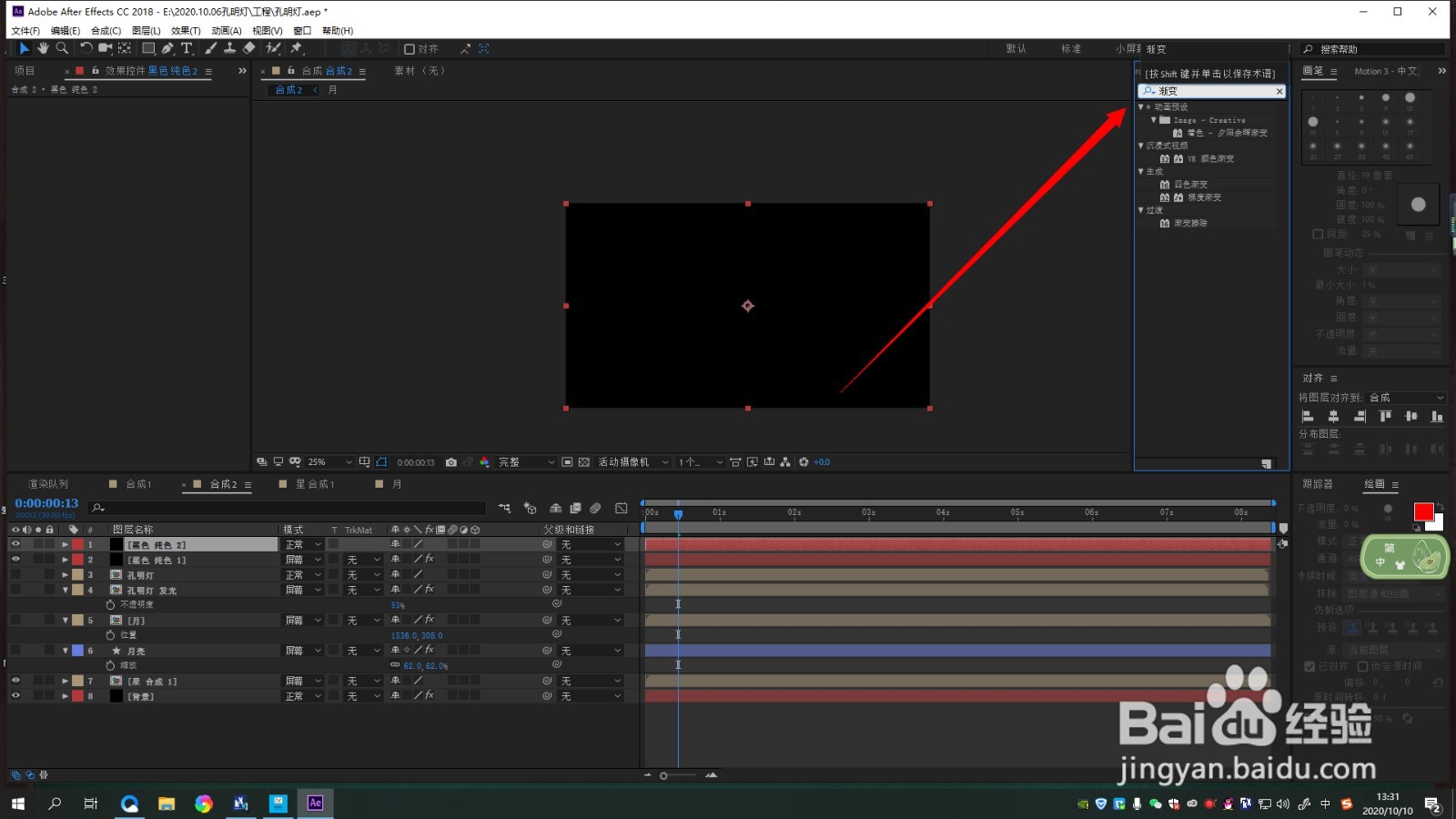Image resolution: width=1456 pixels, height=819 pixels.
Task: Select the Eraser tool
Action: point(249,48)
